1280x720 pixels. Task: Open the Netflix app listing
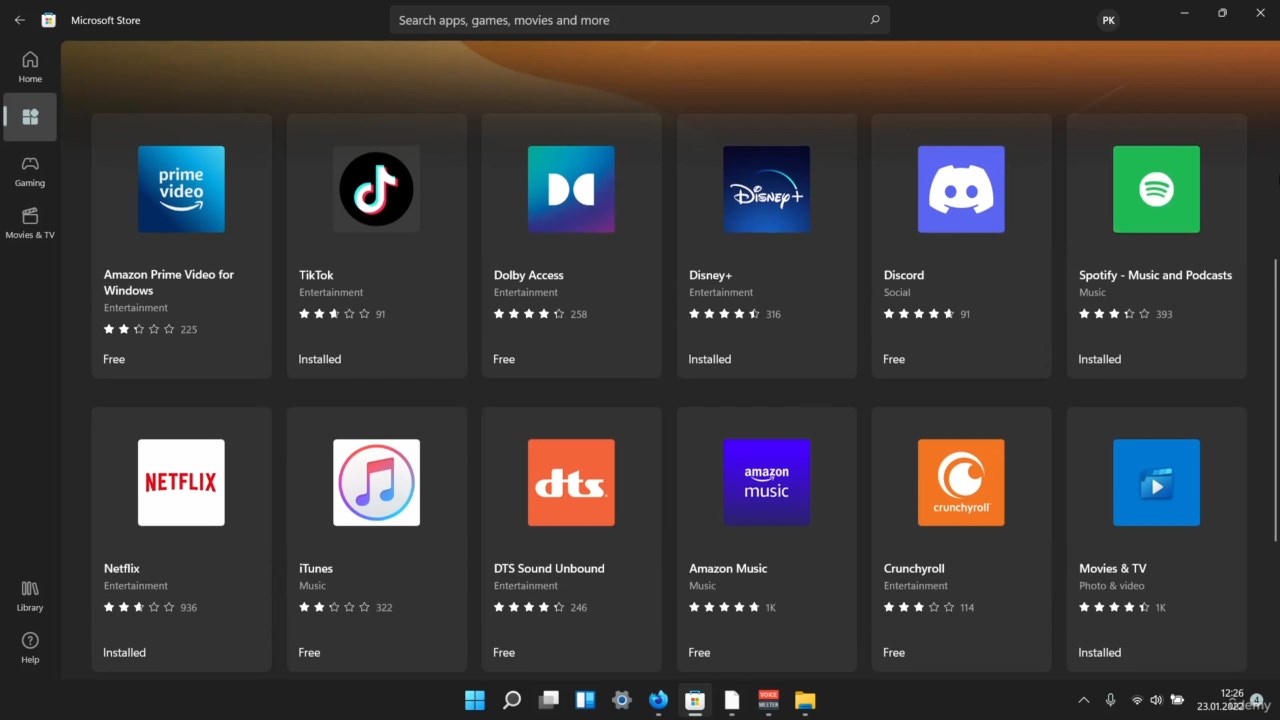tap(181, 538)
